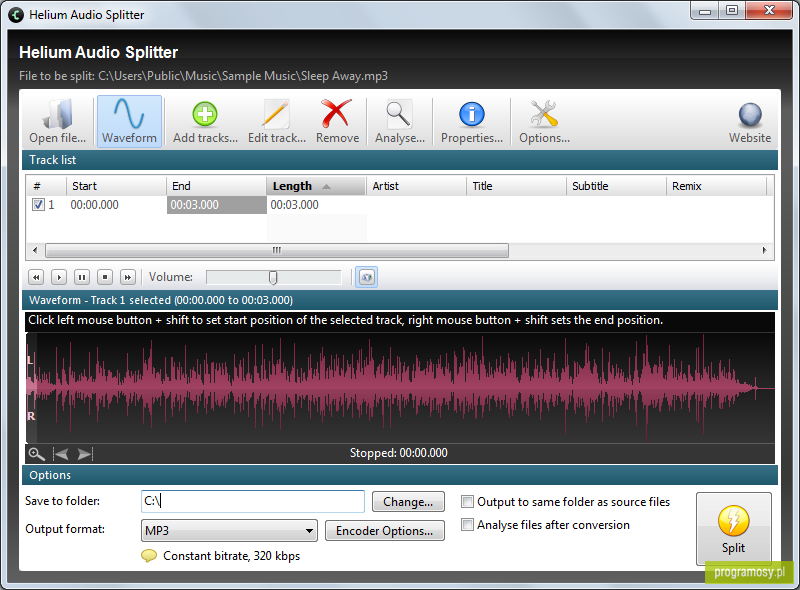Click the 'Constant bitrate, 320 kbps' text
The width and height of the screenshot is (800, 590).
[232, 556]
